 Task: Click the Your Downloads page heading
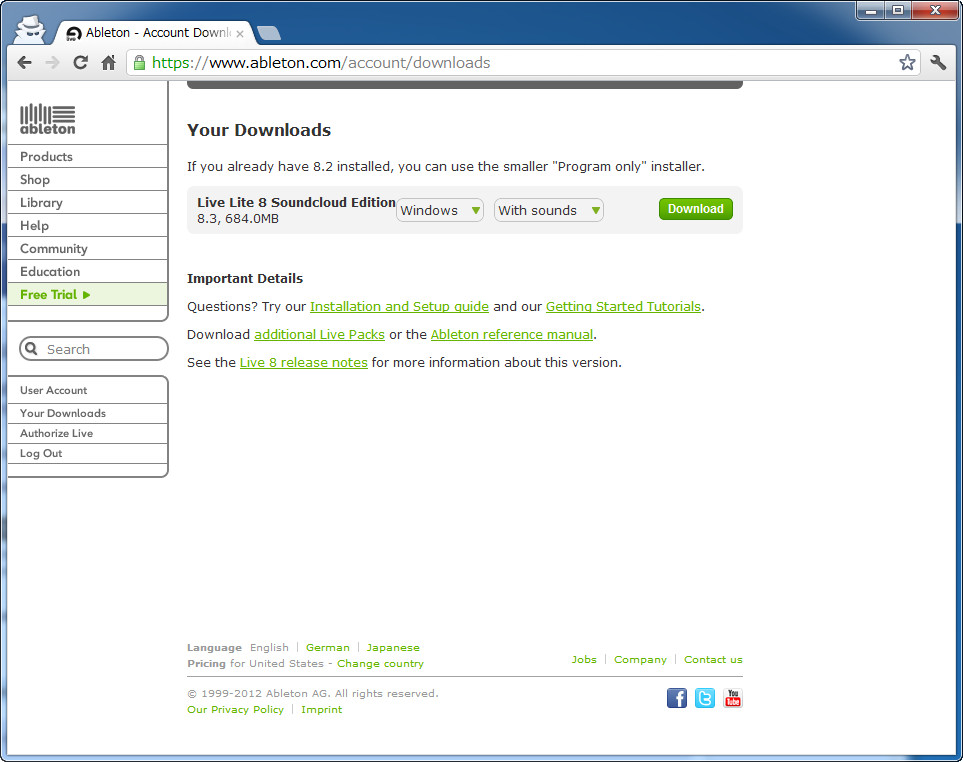[259, 130]
